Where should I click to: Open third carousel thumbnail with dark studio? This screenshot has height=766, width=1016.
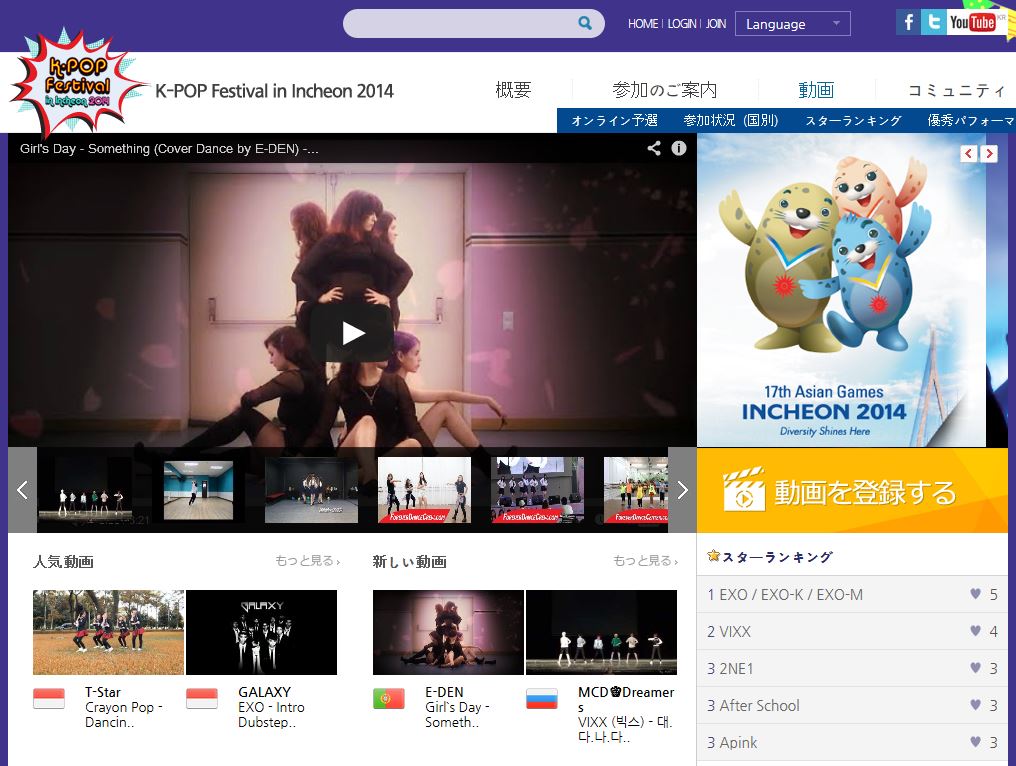[x=312, y=490]
